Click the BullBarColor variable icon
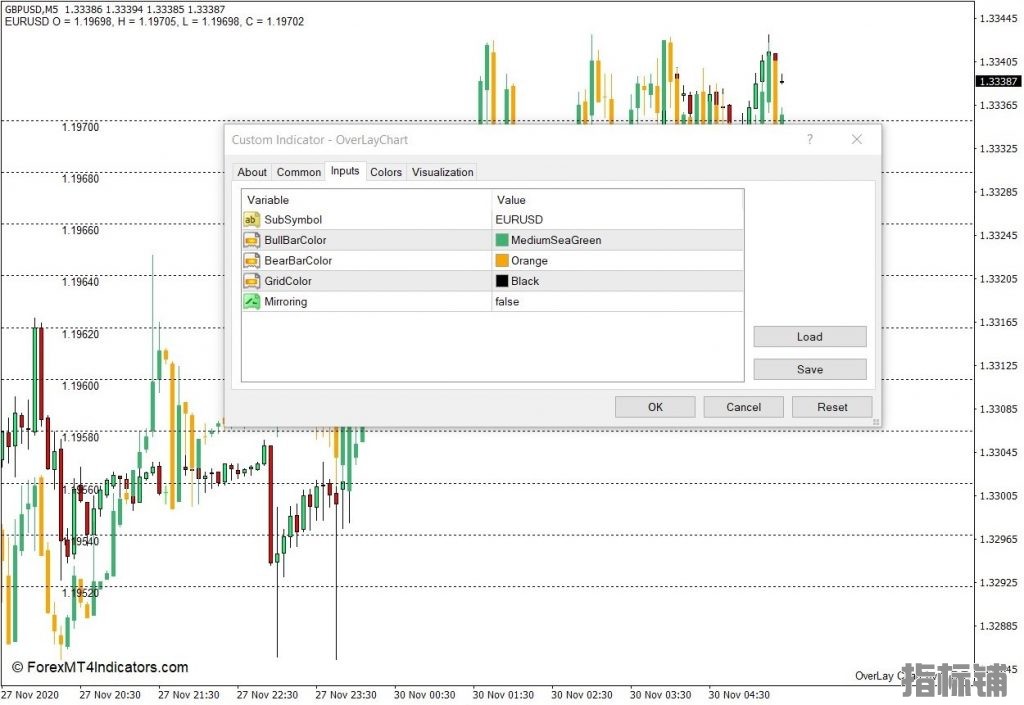The width and height of the screenshot is (1024, 705). pyautogui.click(x=252, y=240)
